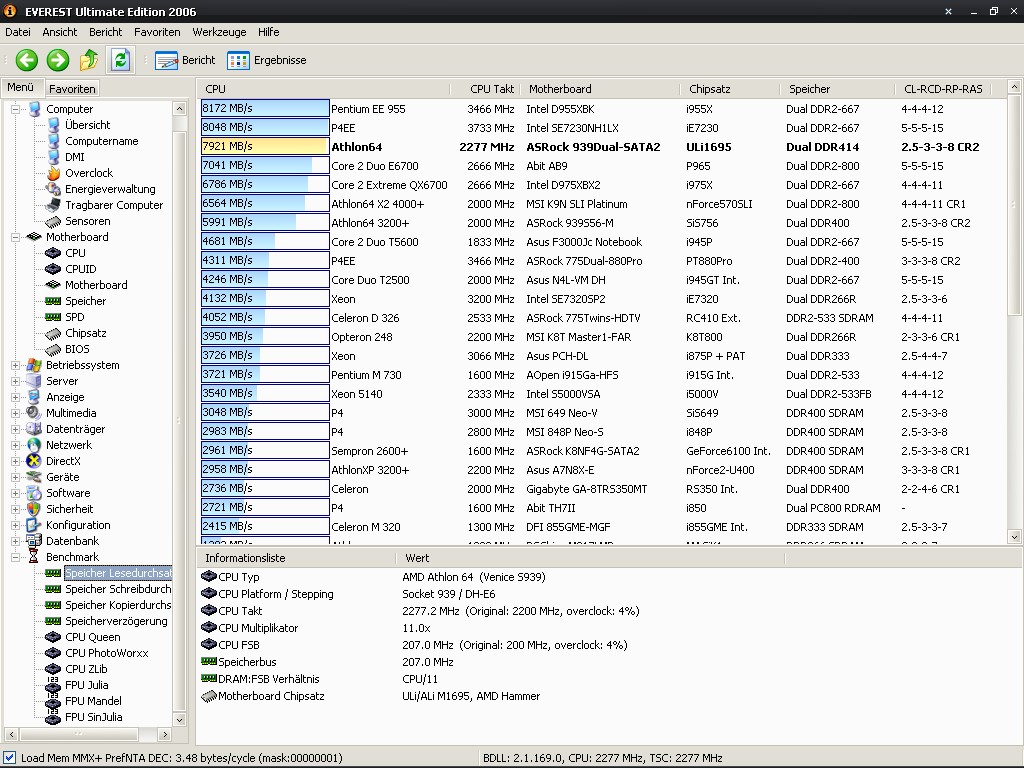
Task: Open the Bericht report toolbar button
Action: [x=185, y=60]
